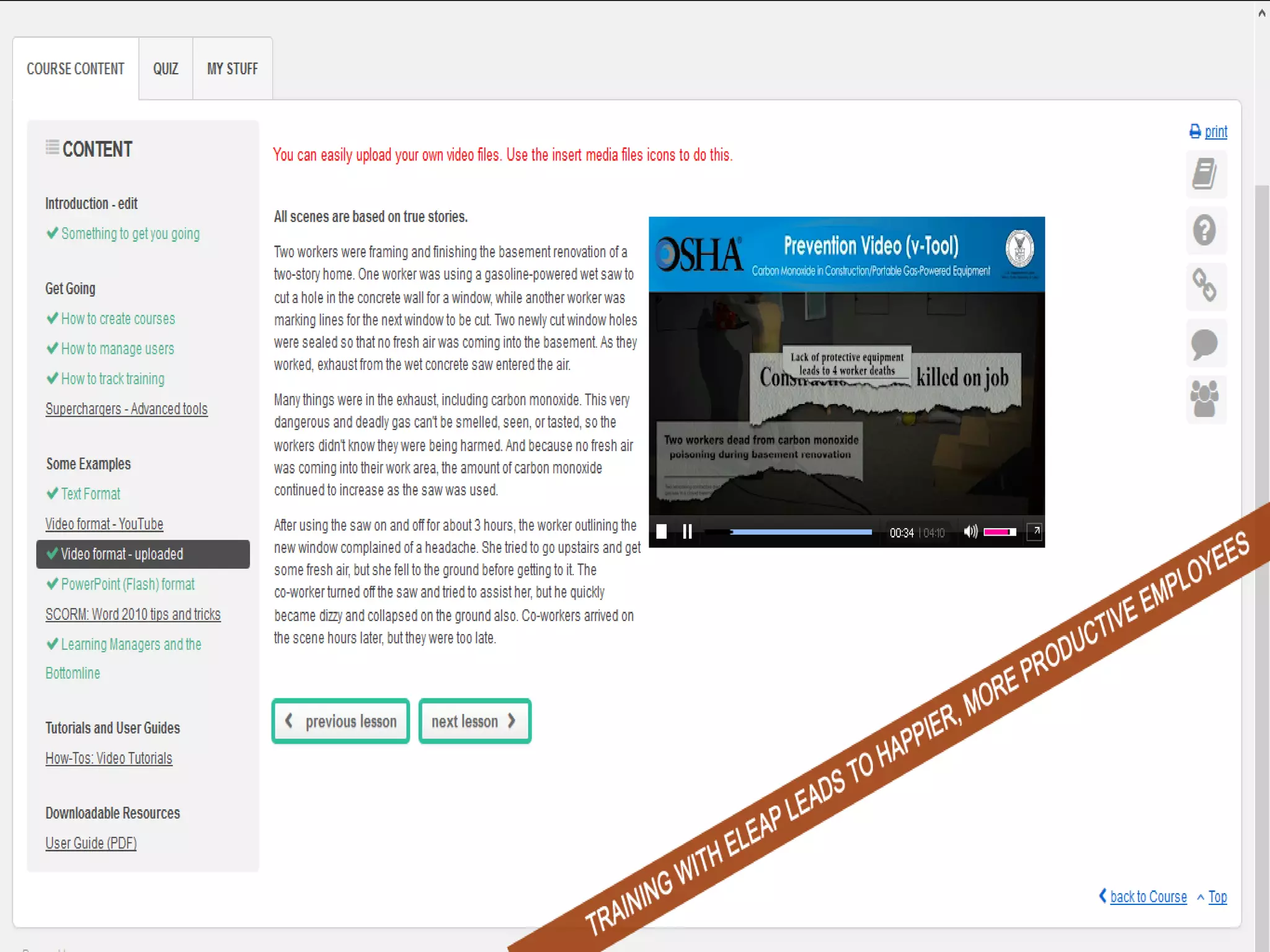The image size is (1270, 952).
Task: Advance to the next lesson
Action: tap(474, 721)
